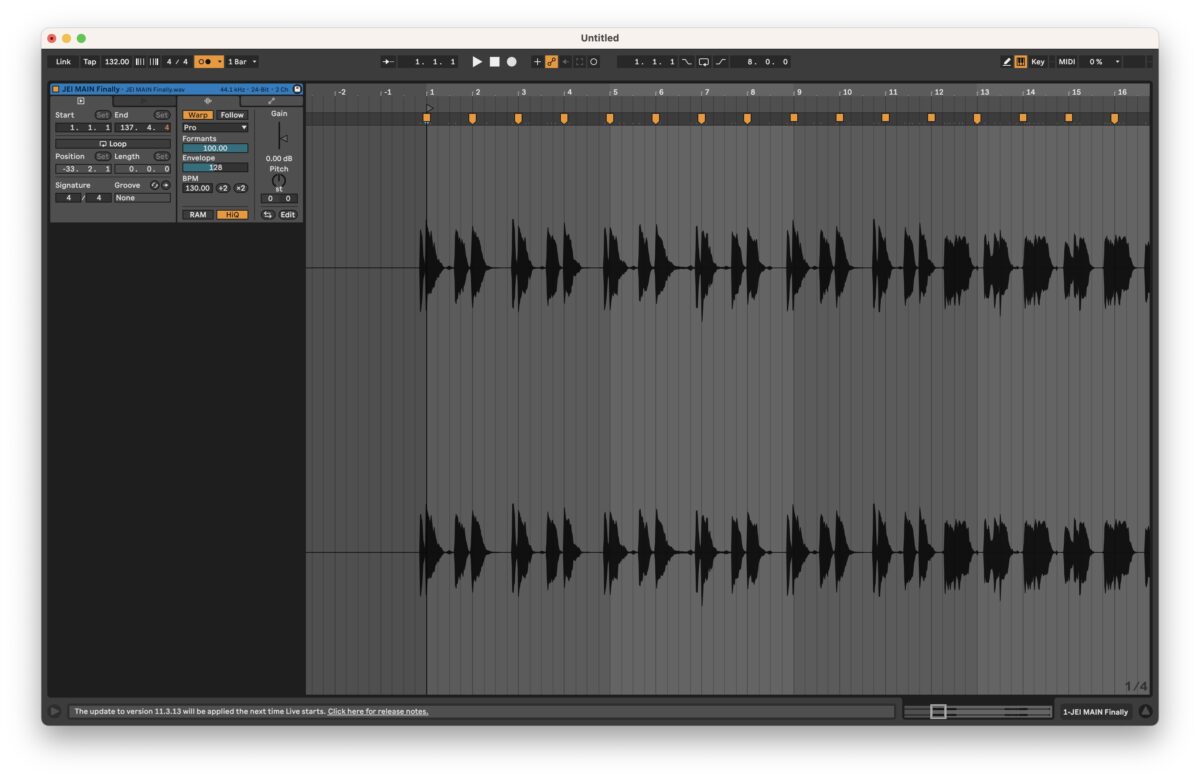Toggle the Punch-Out switch
1200x780 pixels.
coord(720,62)
